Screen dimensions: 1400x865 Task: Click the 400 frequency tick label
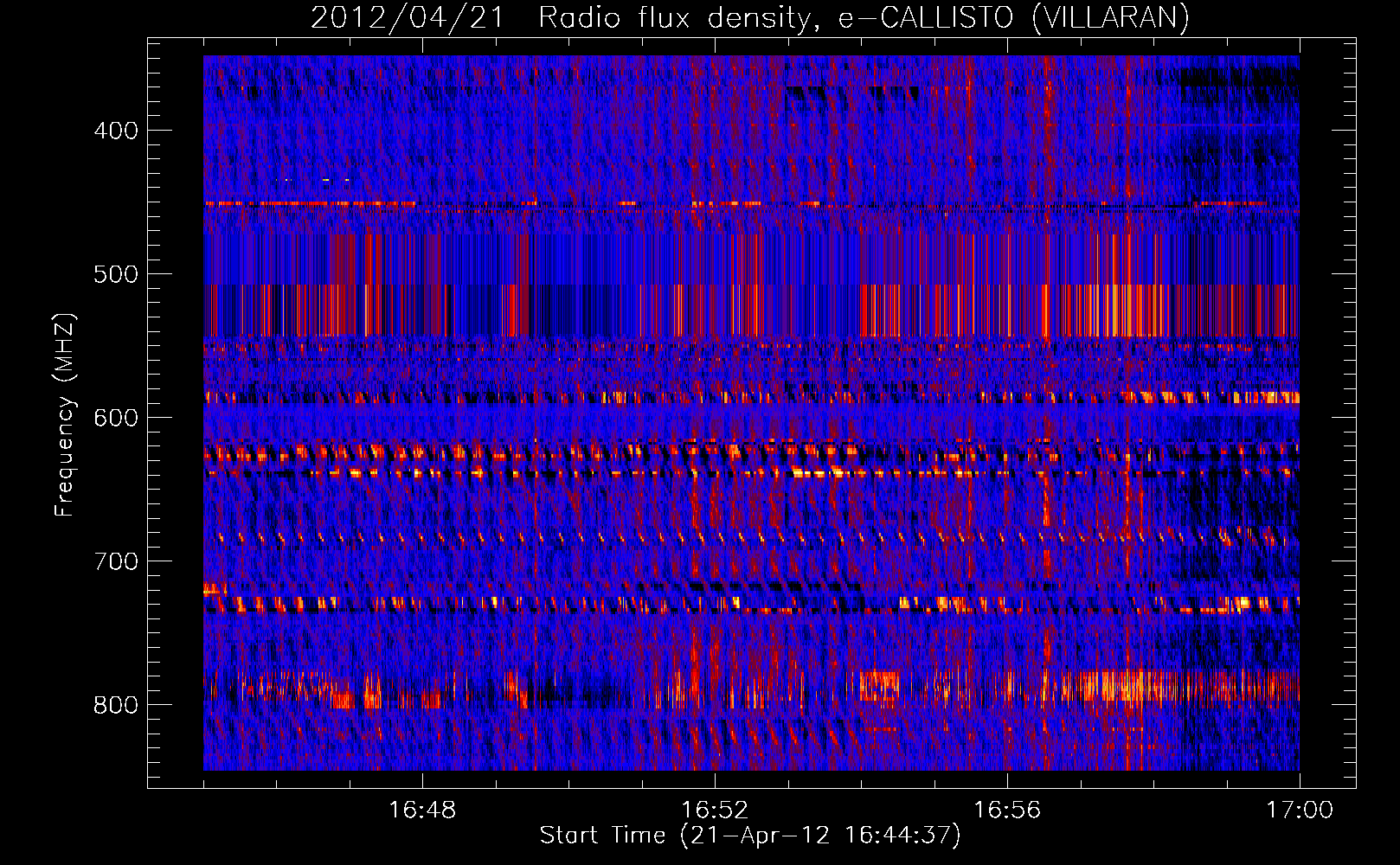(116, 131)
